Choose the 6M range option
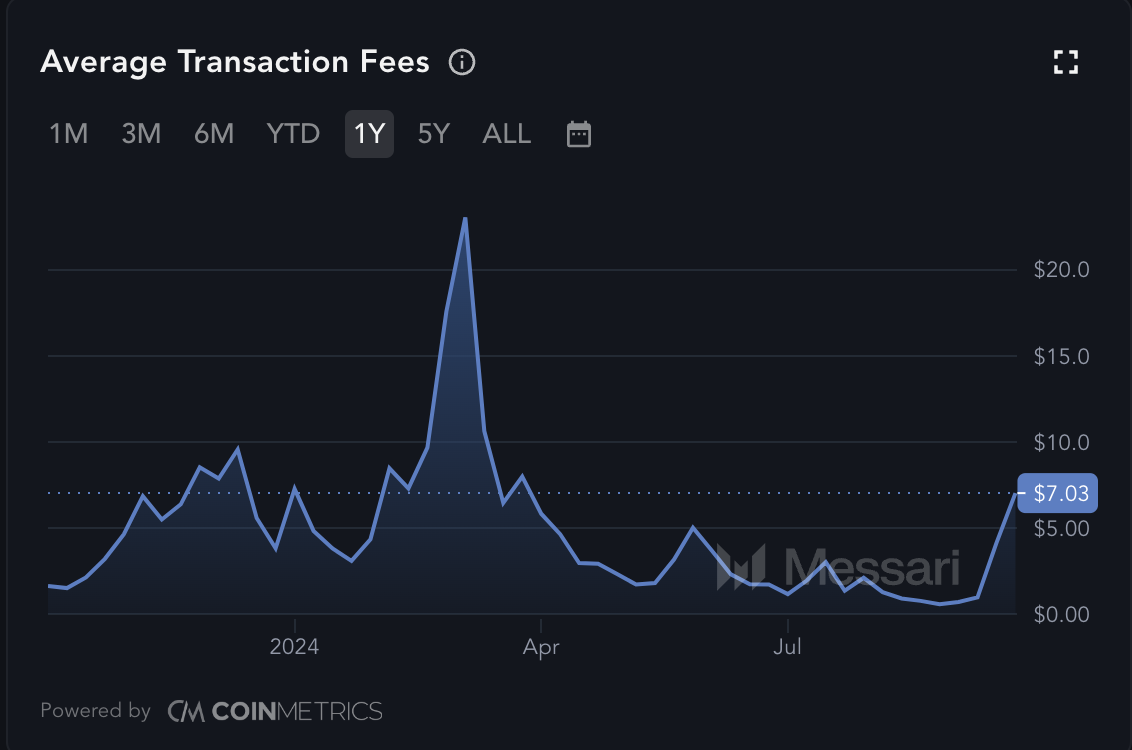The height and width of the screenshot is (750, 1132). (213, 133)
